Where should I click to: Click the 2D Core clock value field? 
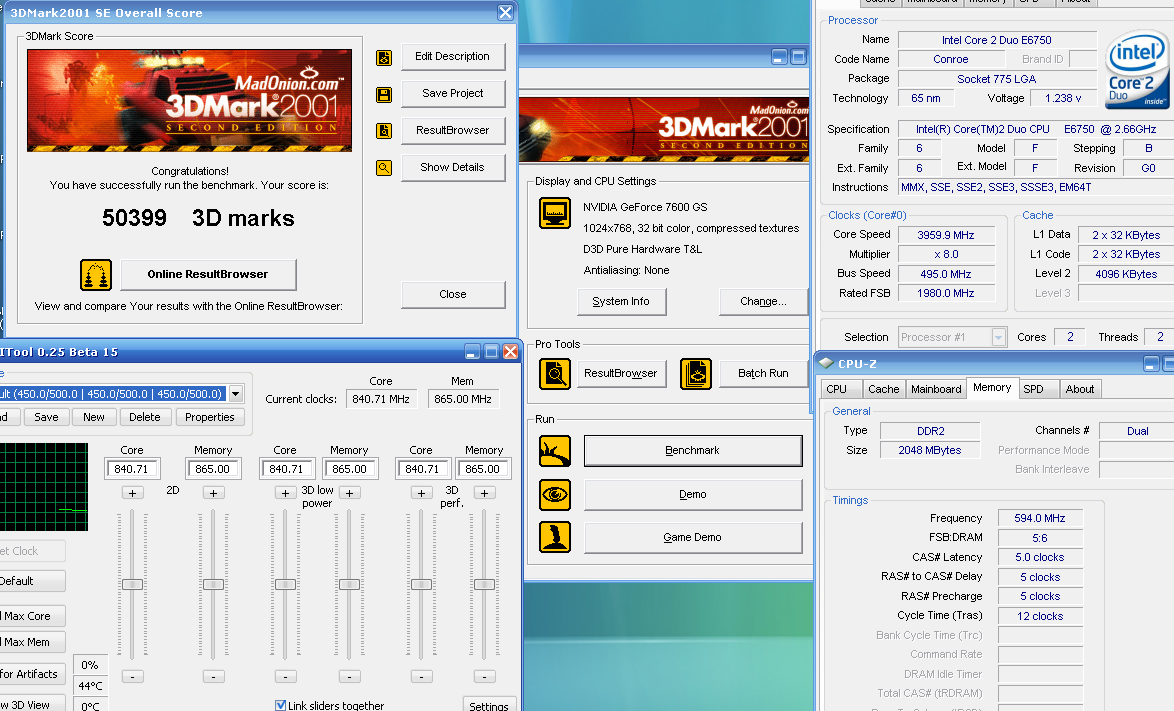[132, 469]
